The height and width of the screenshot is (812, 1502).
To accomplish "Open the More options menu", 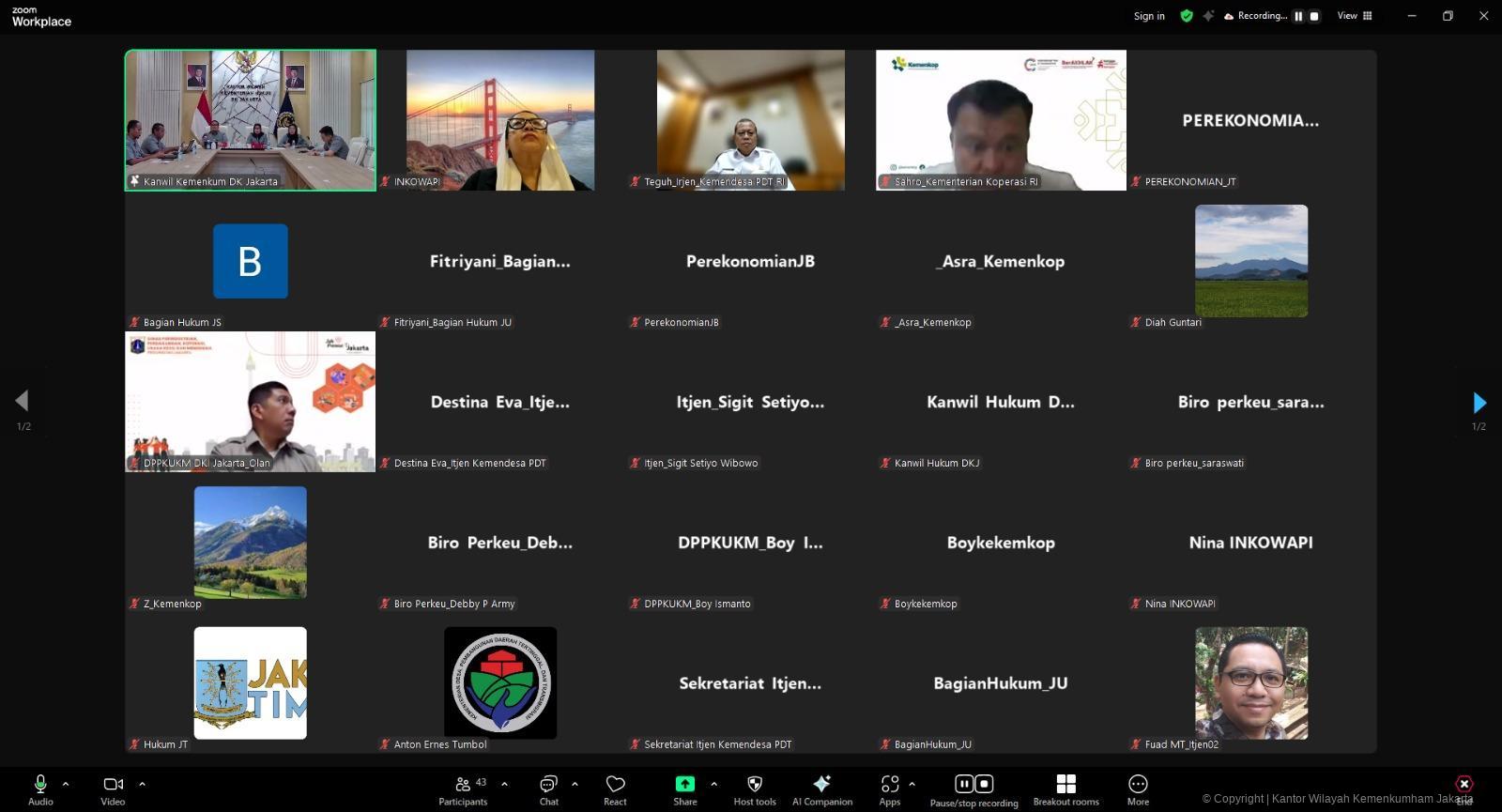I will [1138, 789].
